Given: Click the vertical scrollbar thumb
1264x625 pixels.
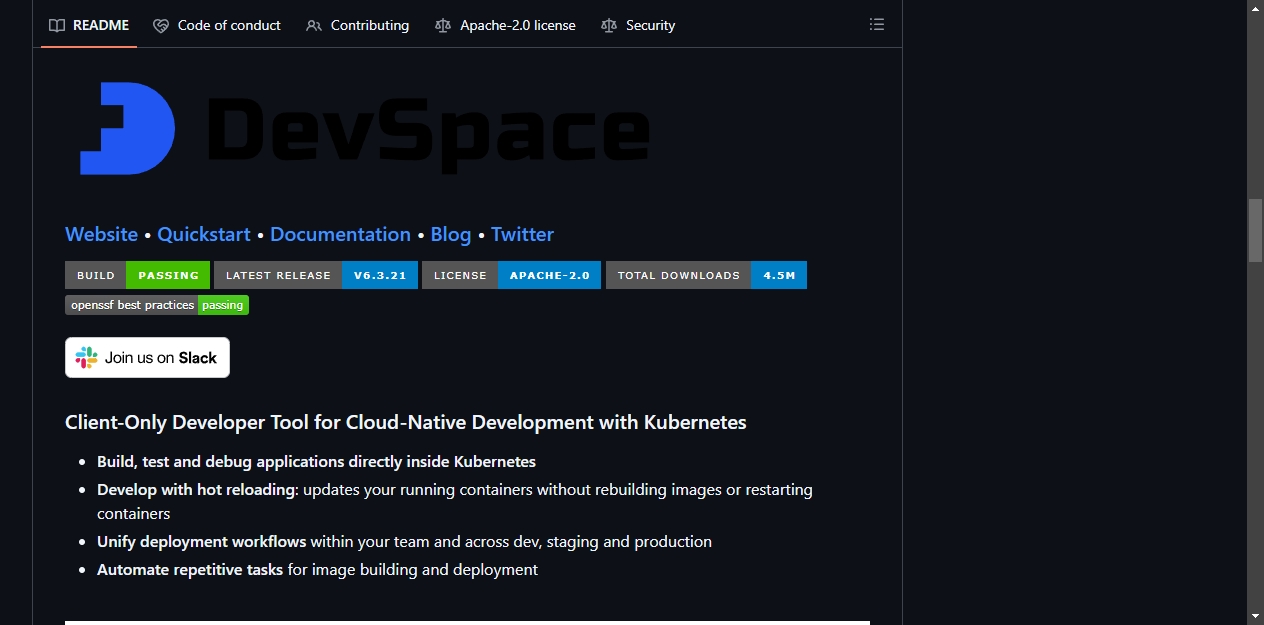Looking at the screenshot, I should [x=1255, y=230].
